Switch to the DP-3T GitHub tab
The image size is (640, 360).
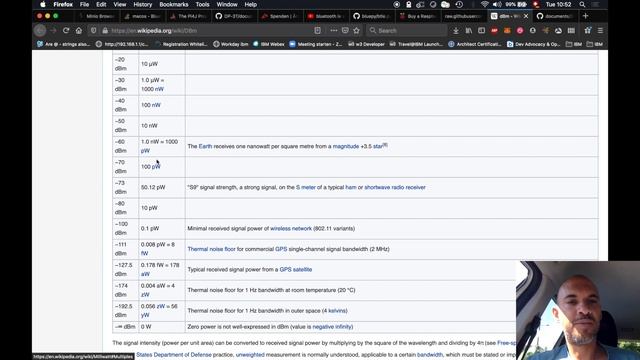tap(233, 16)
